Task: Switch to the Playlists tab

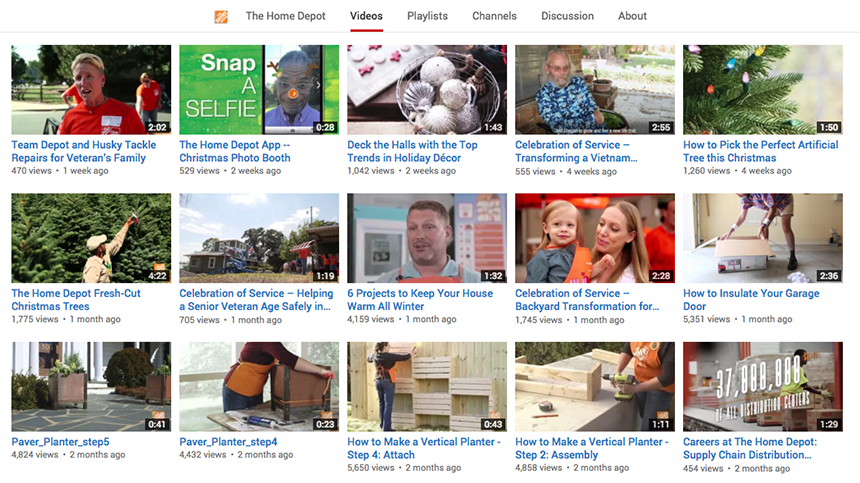Action: pos(427,16)
